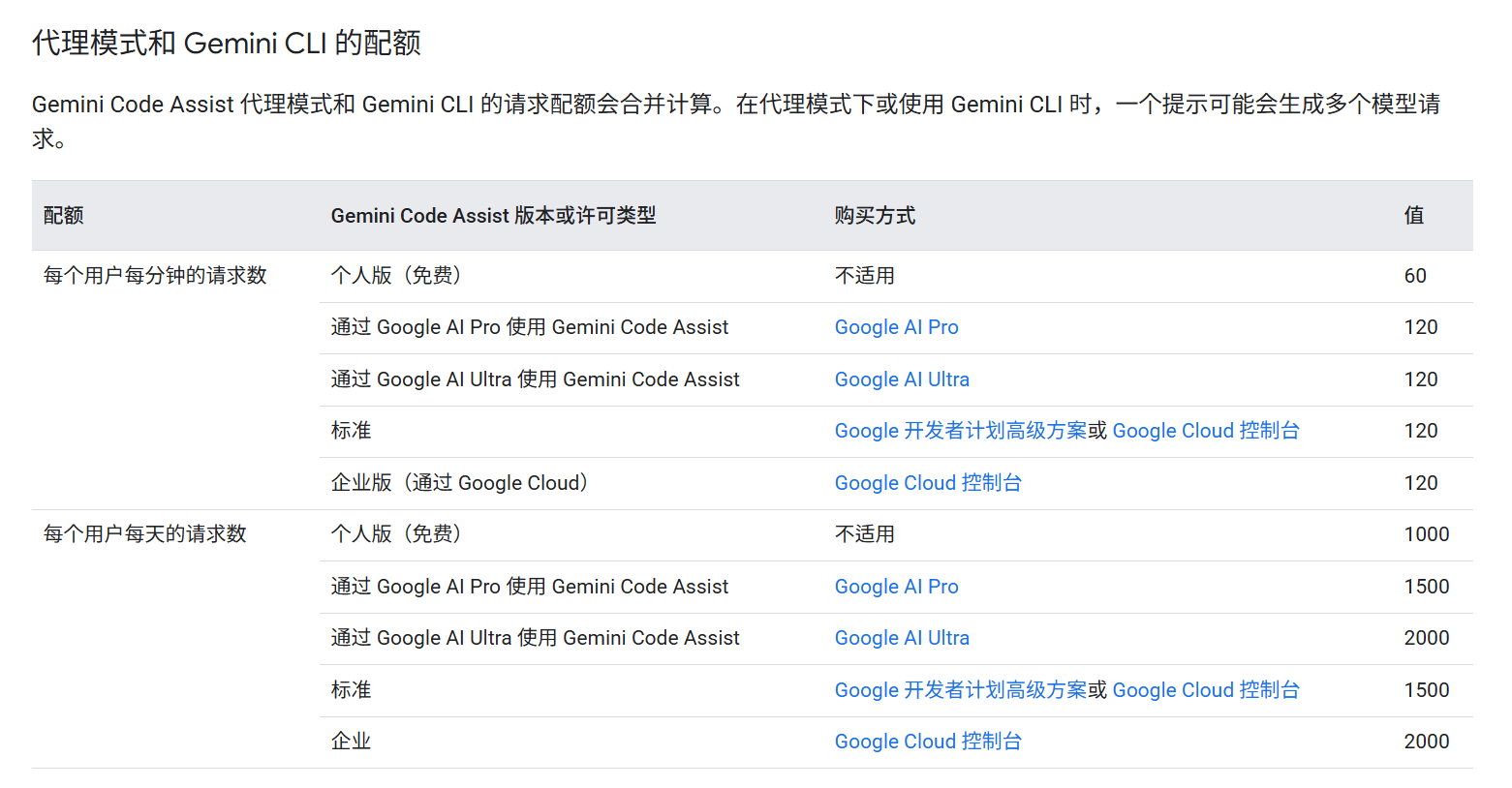Select the 每个用户每分钟的请求数 cell
Viewport: 1512px width, 788px height.
pyautogui.click(x=155, y=276)
